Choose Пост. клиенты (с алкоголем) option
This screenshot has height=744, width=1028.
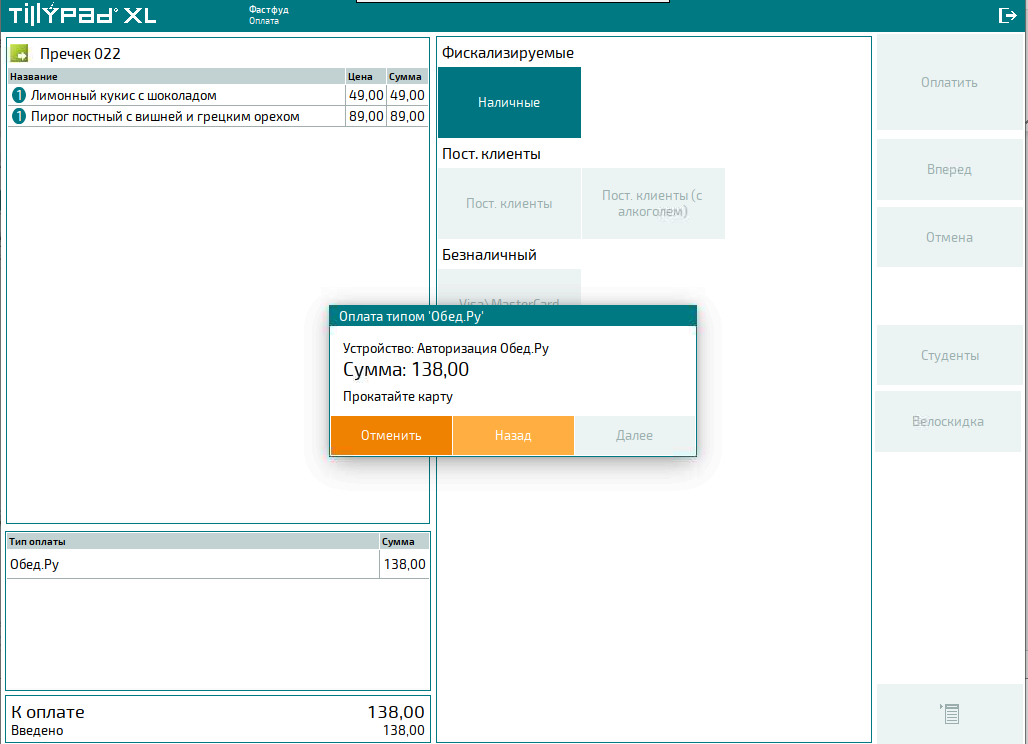(x=653, y=204)
